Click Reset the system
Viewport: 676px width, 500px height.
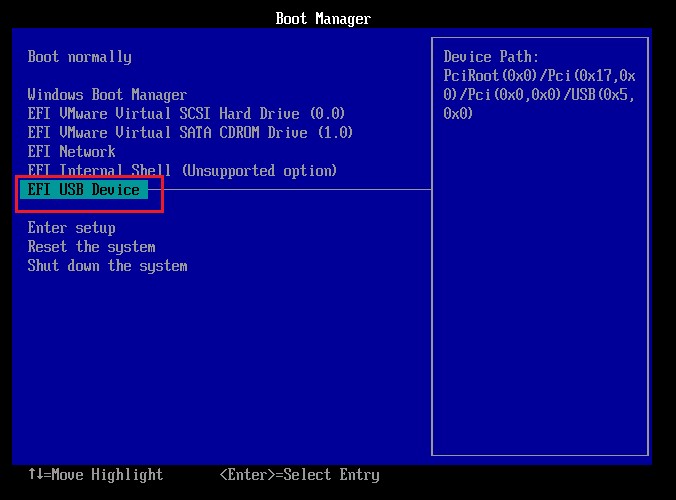(x=91, y=247)
